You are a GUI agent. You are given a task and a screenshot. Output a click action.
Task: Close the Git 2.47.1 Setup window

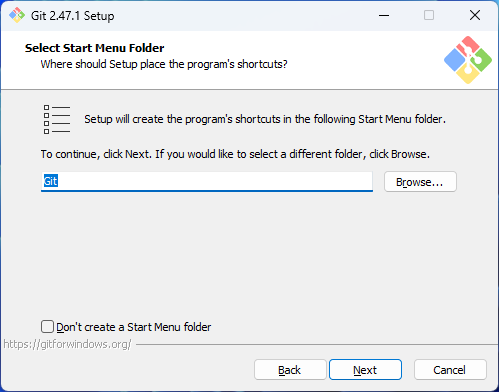475,15
